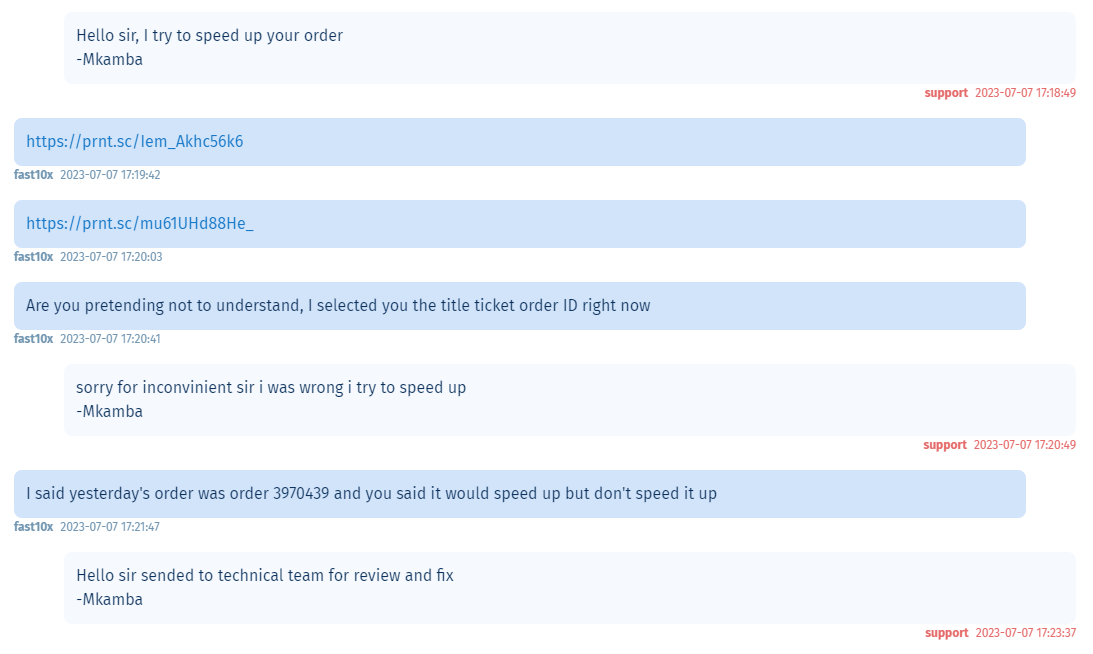
Task: Click the timestamp 2023-07-07 17:18:49
Action: tap(1025, 93)
